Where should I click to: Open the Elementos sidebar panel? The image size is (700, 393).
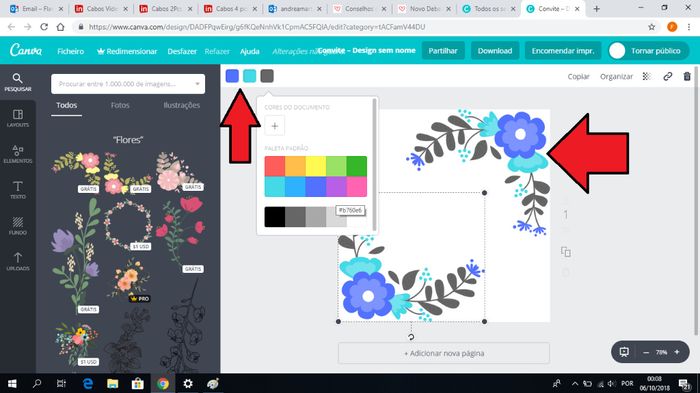coord(17,154)
